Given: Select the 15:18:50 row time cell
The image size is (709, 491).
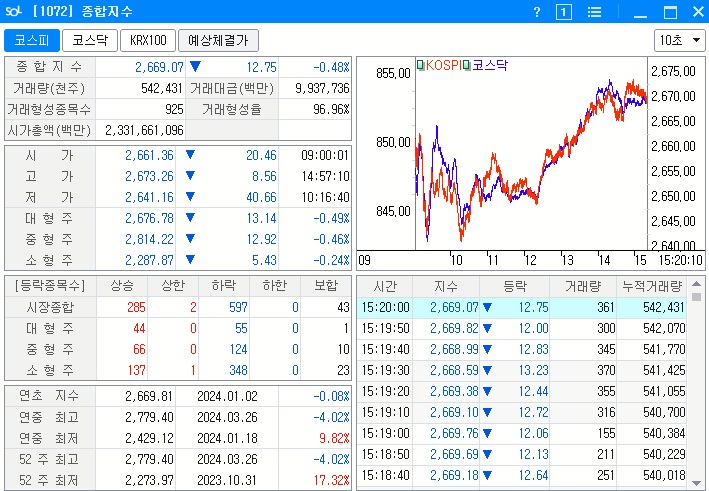Looking at the screenshot, I should point(385,454).
